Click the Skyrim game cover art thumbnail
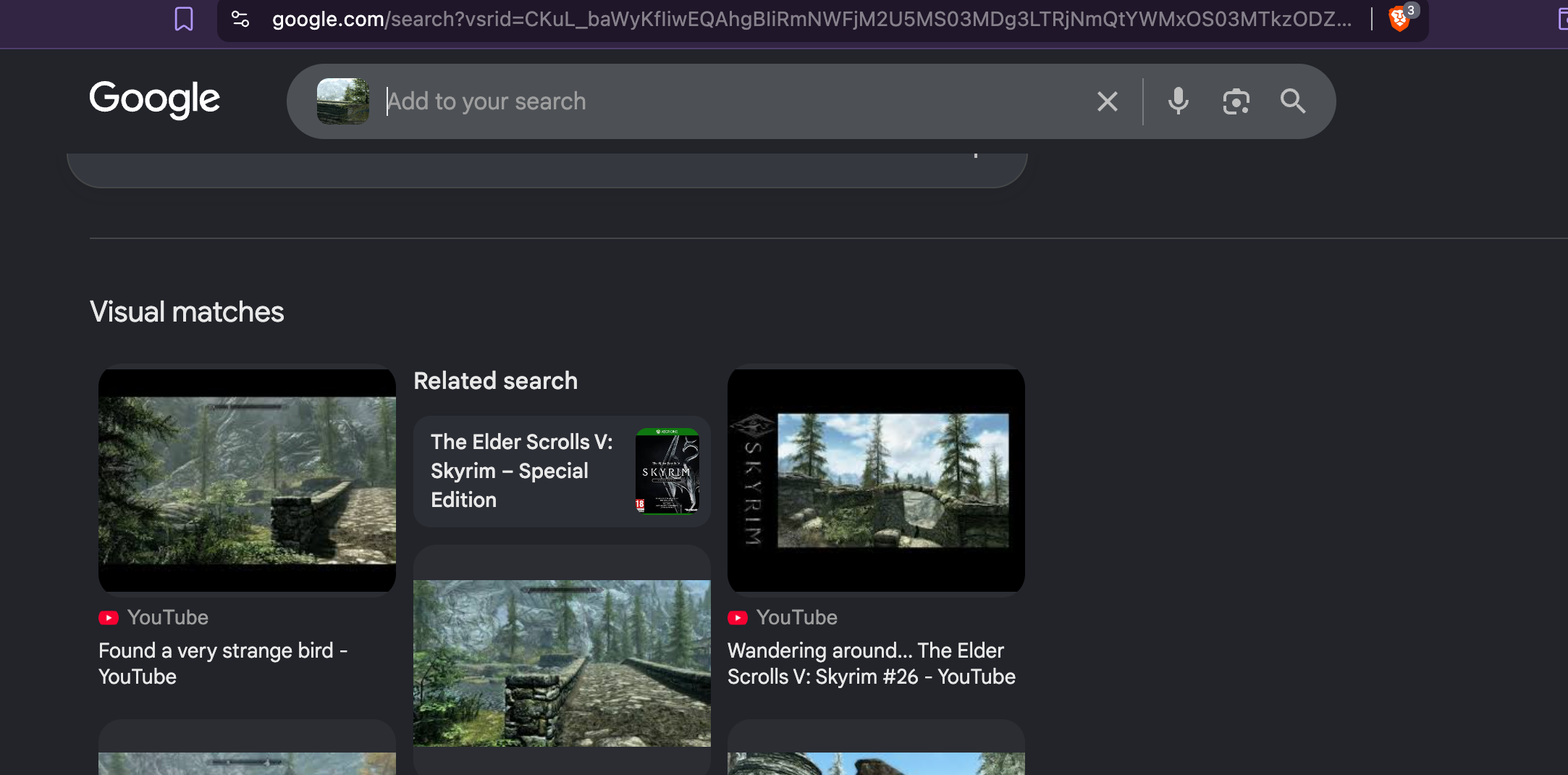 667,471
